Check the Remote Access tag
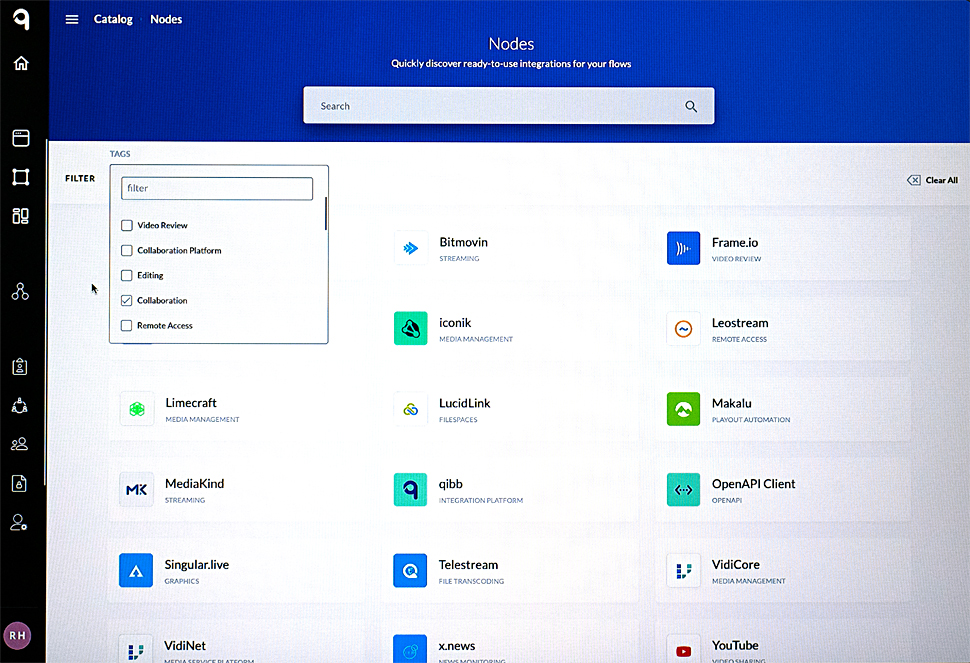The image size is (970, 663). click(x=127, y=325)
